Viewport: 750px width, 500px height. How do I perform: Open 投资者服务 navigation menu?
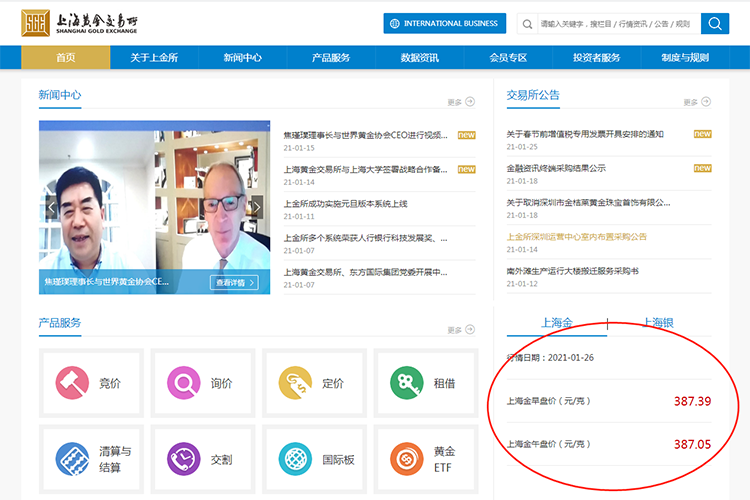pos(596,57)
